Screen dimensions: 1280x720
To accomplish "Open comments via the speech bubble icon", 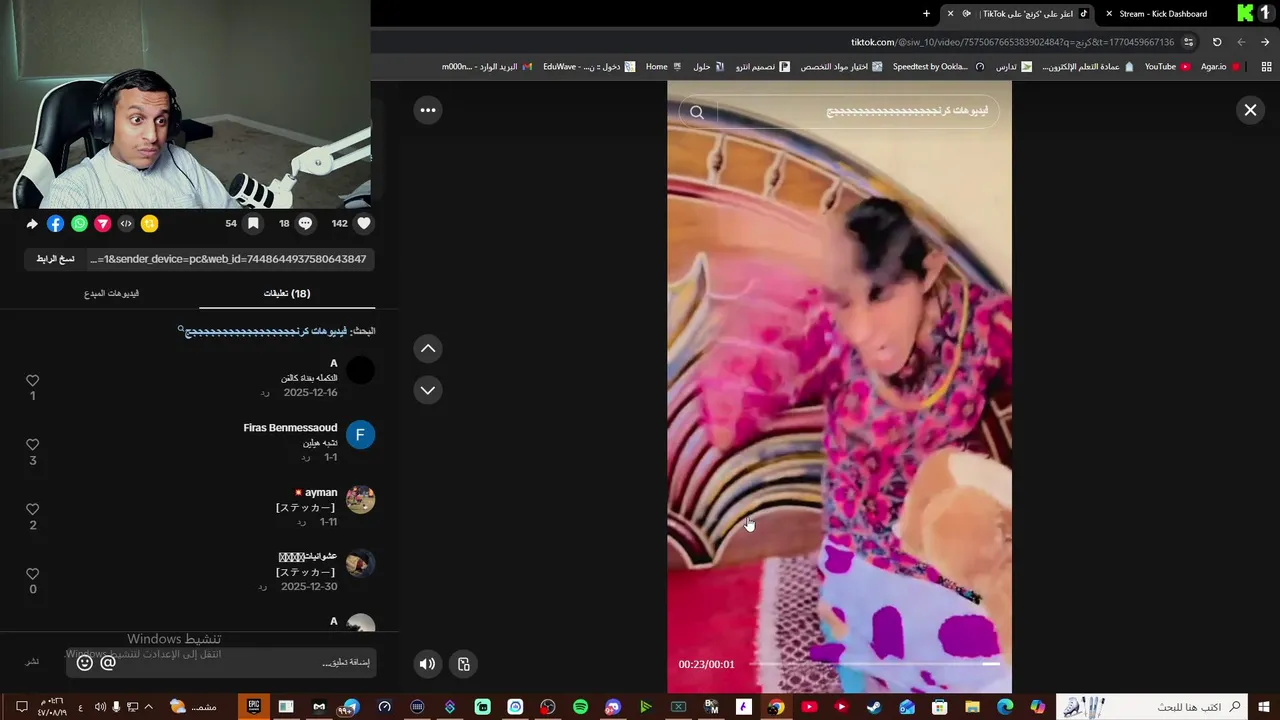I will 305,224.
